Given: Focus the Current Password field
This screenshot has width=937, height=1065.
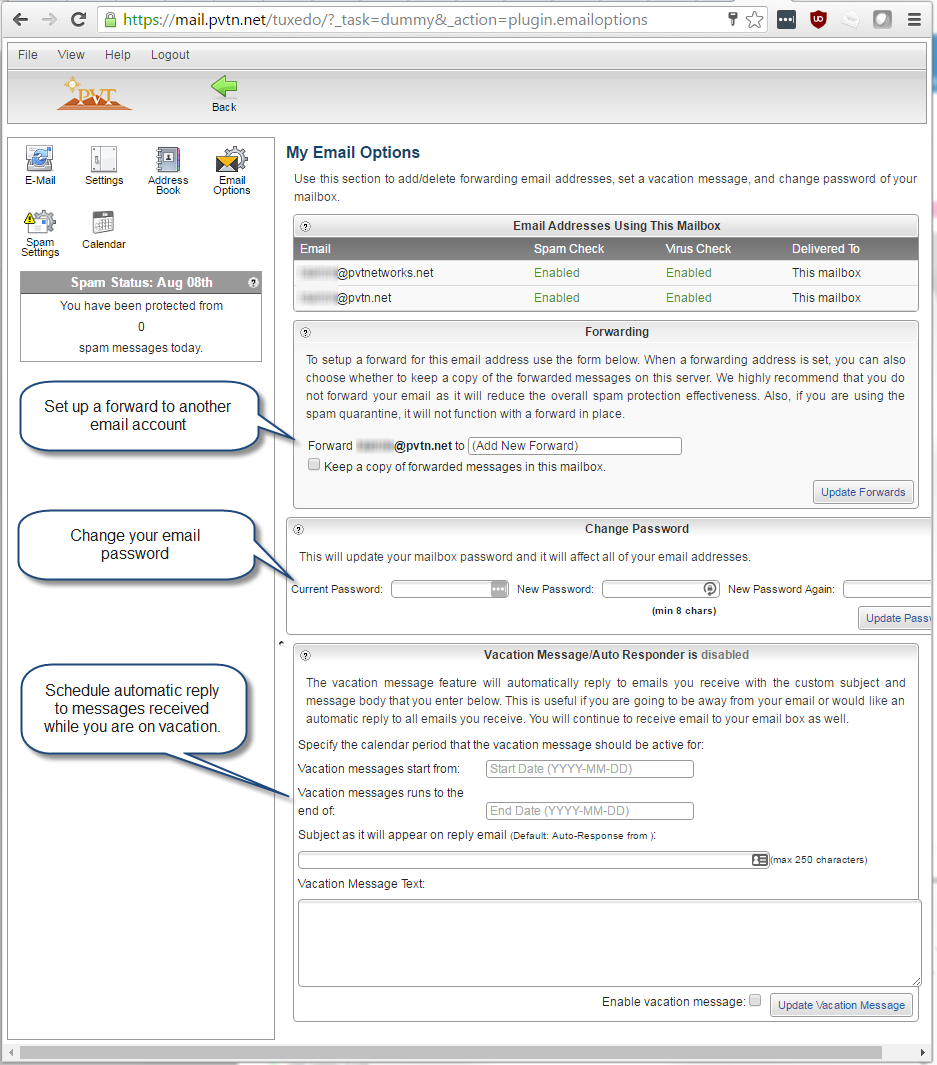Looking at the screenshot, I should 449,589.
